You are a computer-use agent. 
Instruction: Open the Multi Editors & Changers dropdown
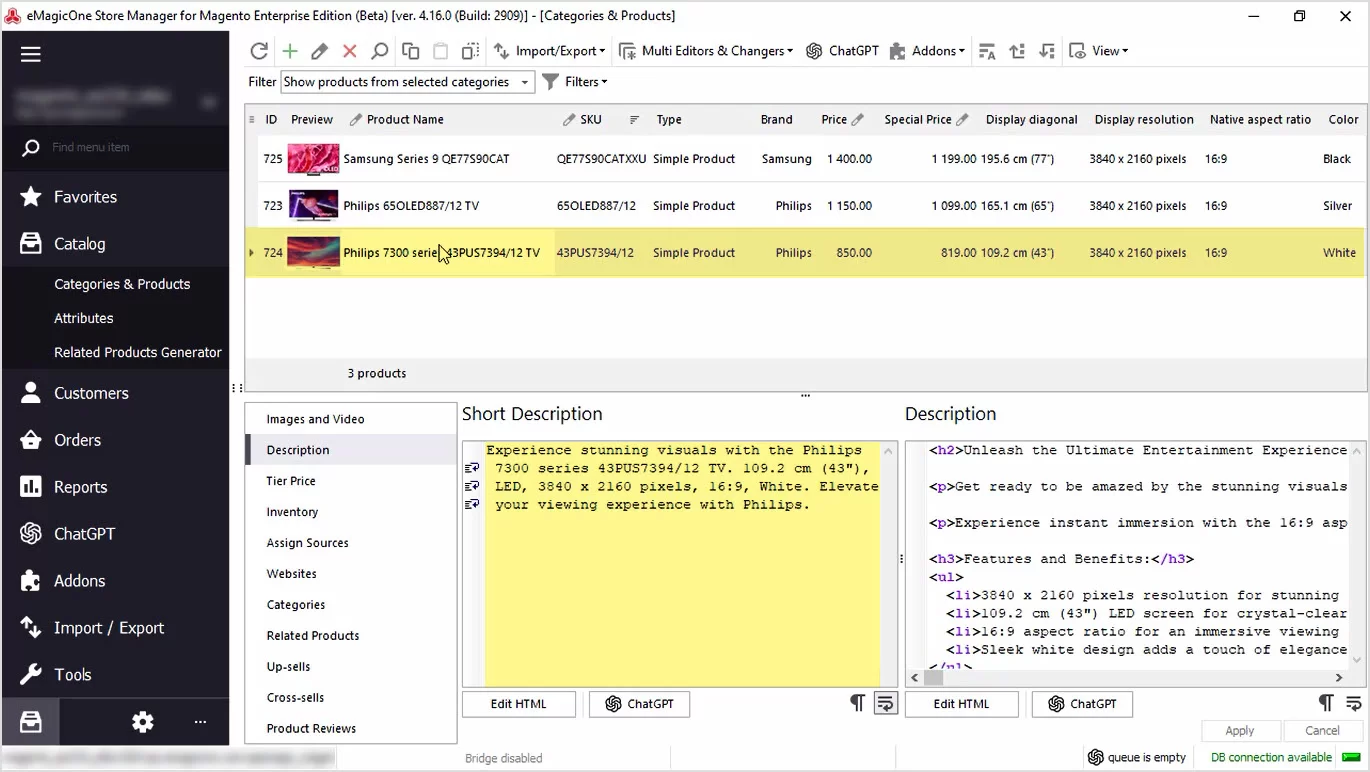pyautogui.click(x=706, y=51)
